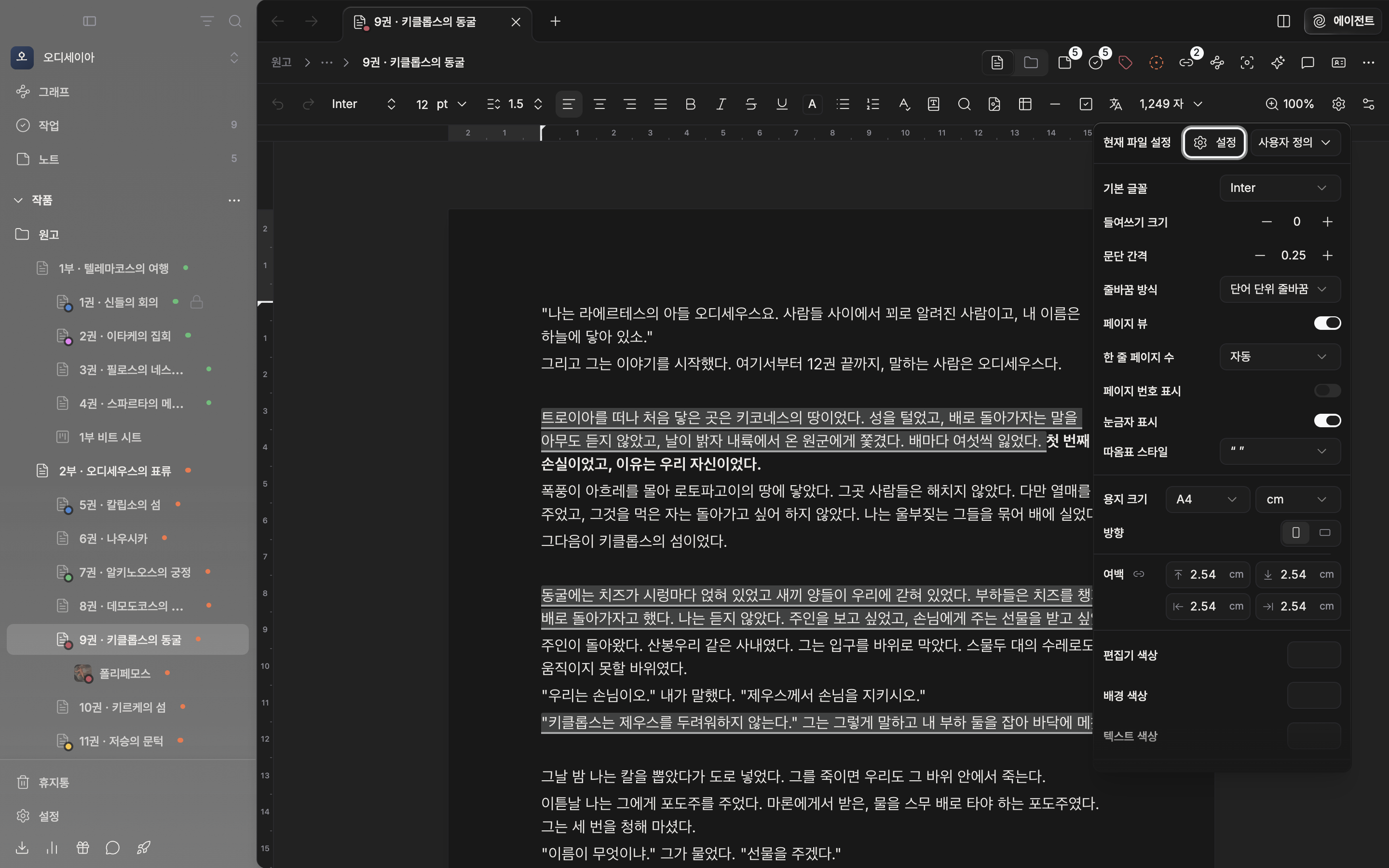
Task: Insert a bulleted list
Action: tap(843, 104)
